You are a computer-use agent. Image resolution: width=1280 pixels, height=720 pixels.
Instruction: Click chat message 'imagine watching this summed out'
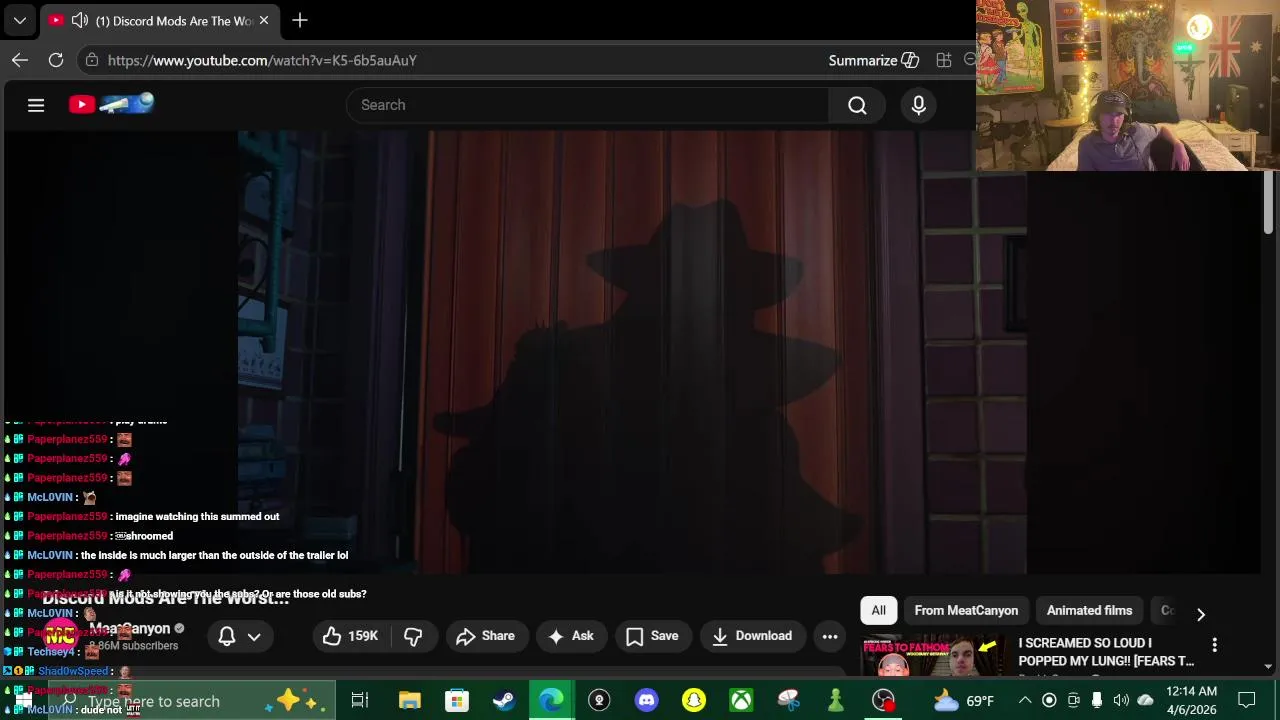click(197, 517)
